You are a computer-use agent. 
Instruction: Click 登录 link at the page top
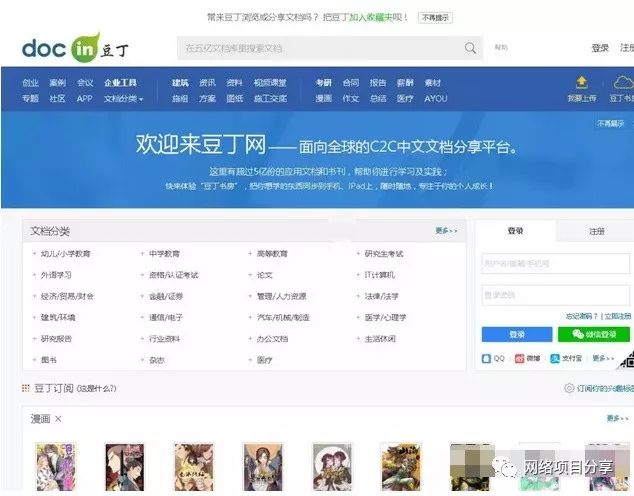(x=600, y=48)
